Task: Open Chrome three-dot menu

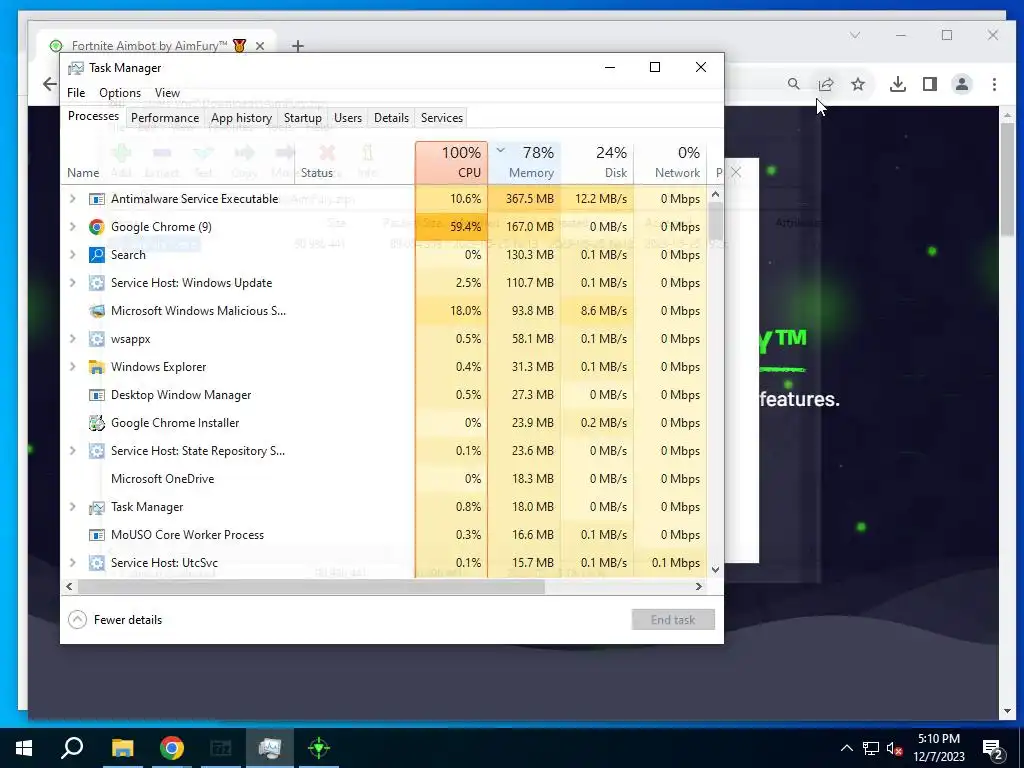Action: click(x=994, y=84)
